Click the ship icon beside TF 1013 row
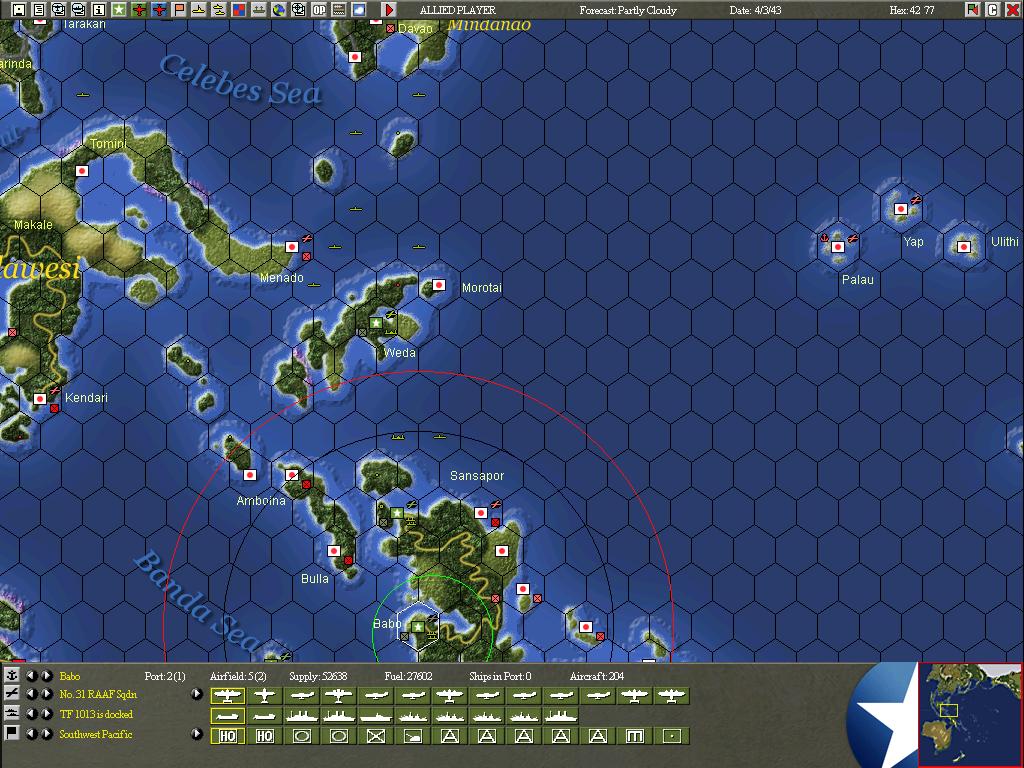This screenshot has height=768, width=1024. pyautogui.click(x=12, y=713)
